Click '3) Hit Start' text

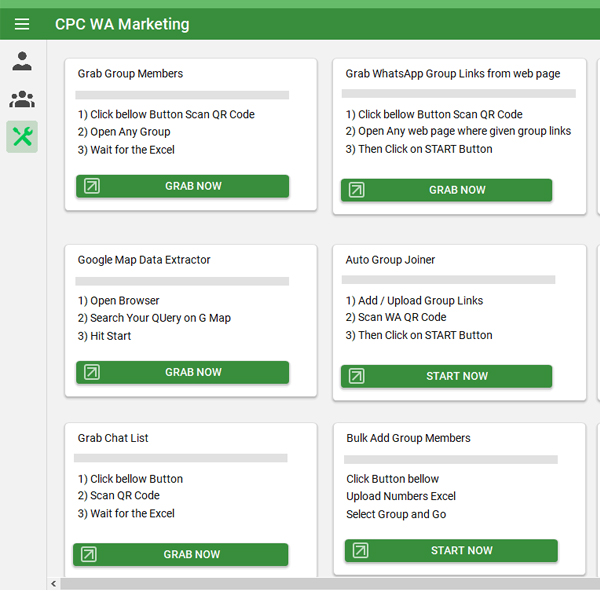click(x=104, y=336)
